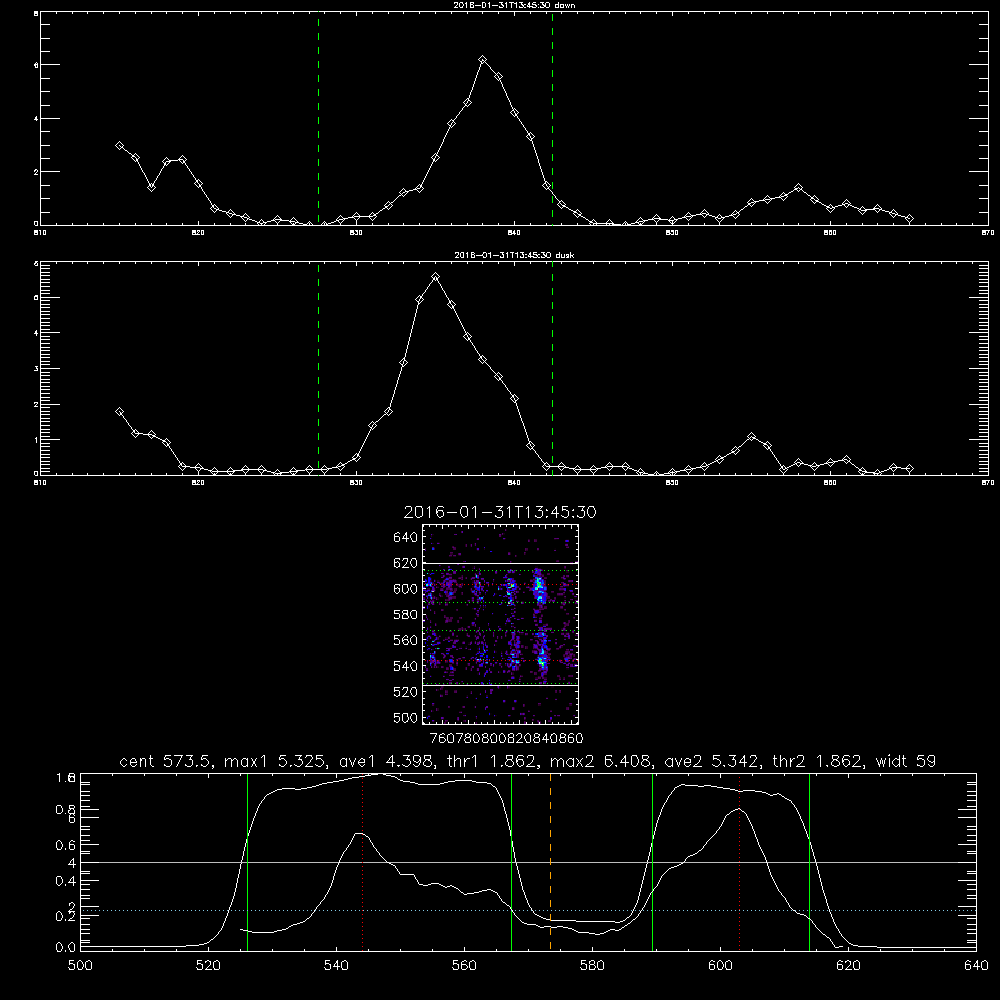Click the '0.6' label on the bottom plot y-axis
The width and height of the screenshot is (1000, 1000).
[x=66, y=845]
